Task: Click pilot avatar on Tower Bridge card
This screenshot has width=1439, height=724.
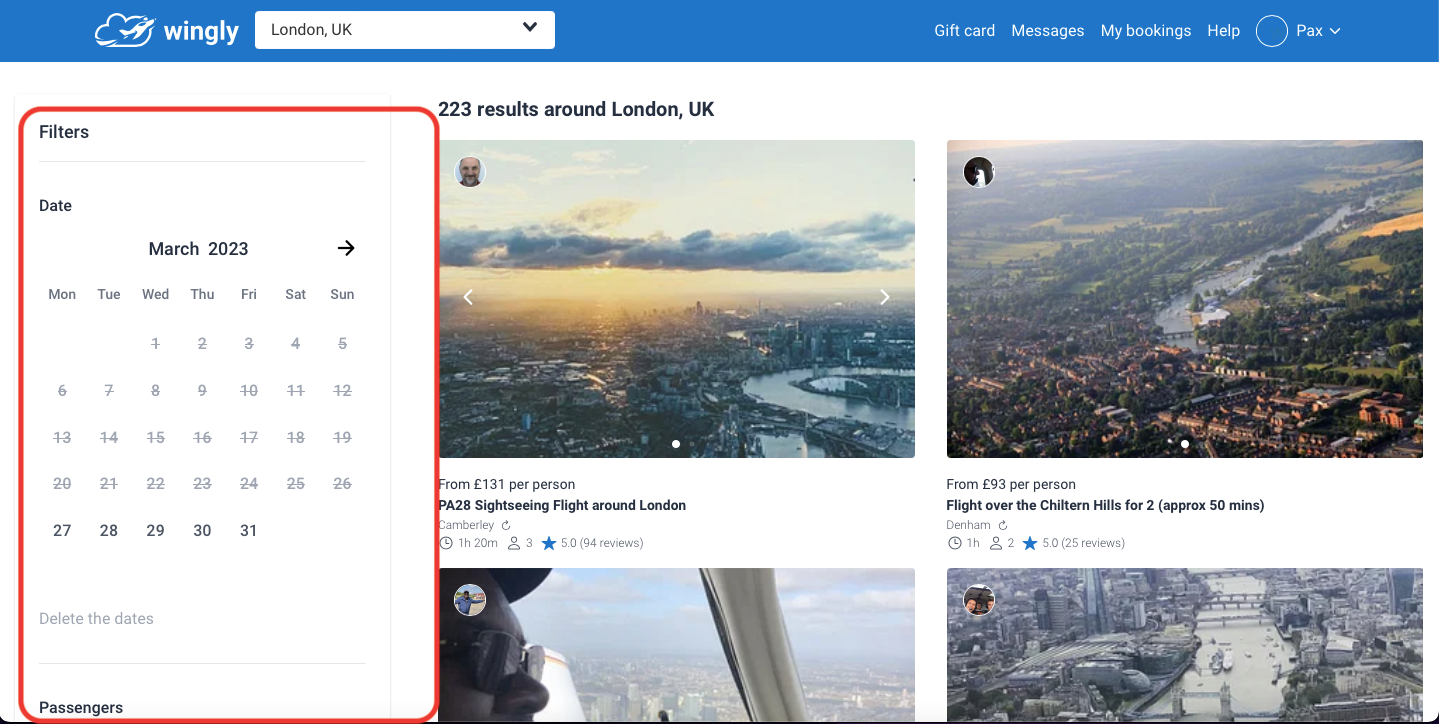Action: pyautogui.click(x=978, y=600)
